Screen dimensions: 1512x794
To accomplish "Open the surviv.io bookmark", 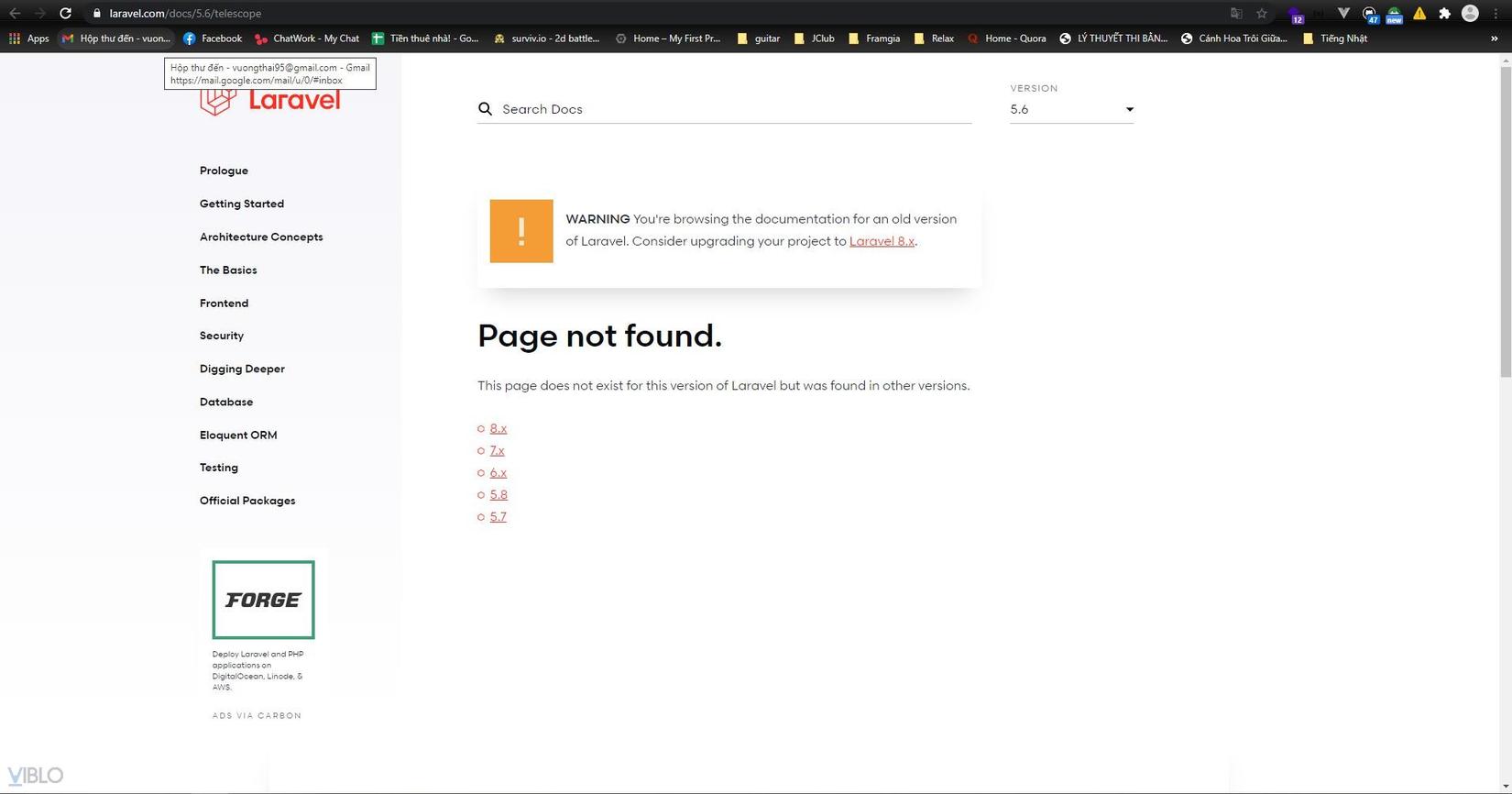I will point(546,39).
